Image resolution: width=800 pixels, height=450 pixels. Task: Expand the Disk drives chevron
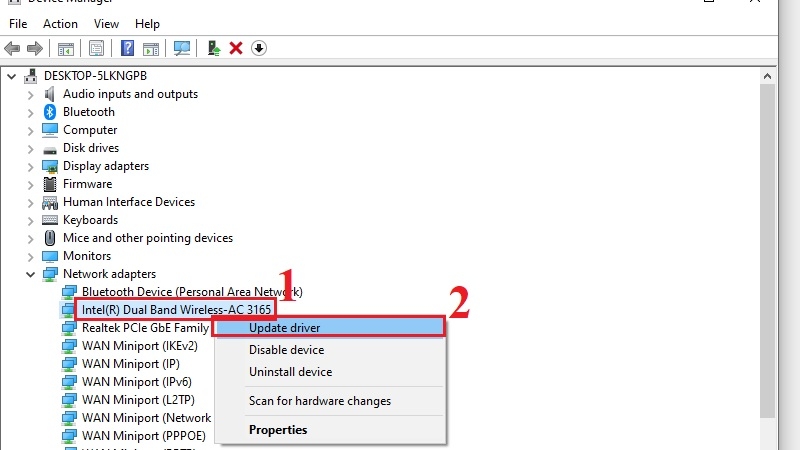click(30, 149)
